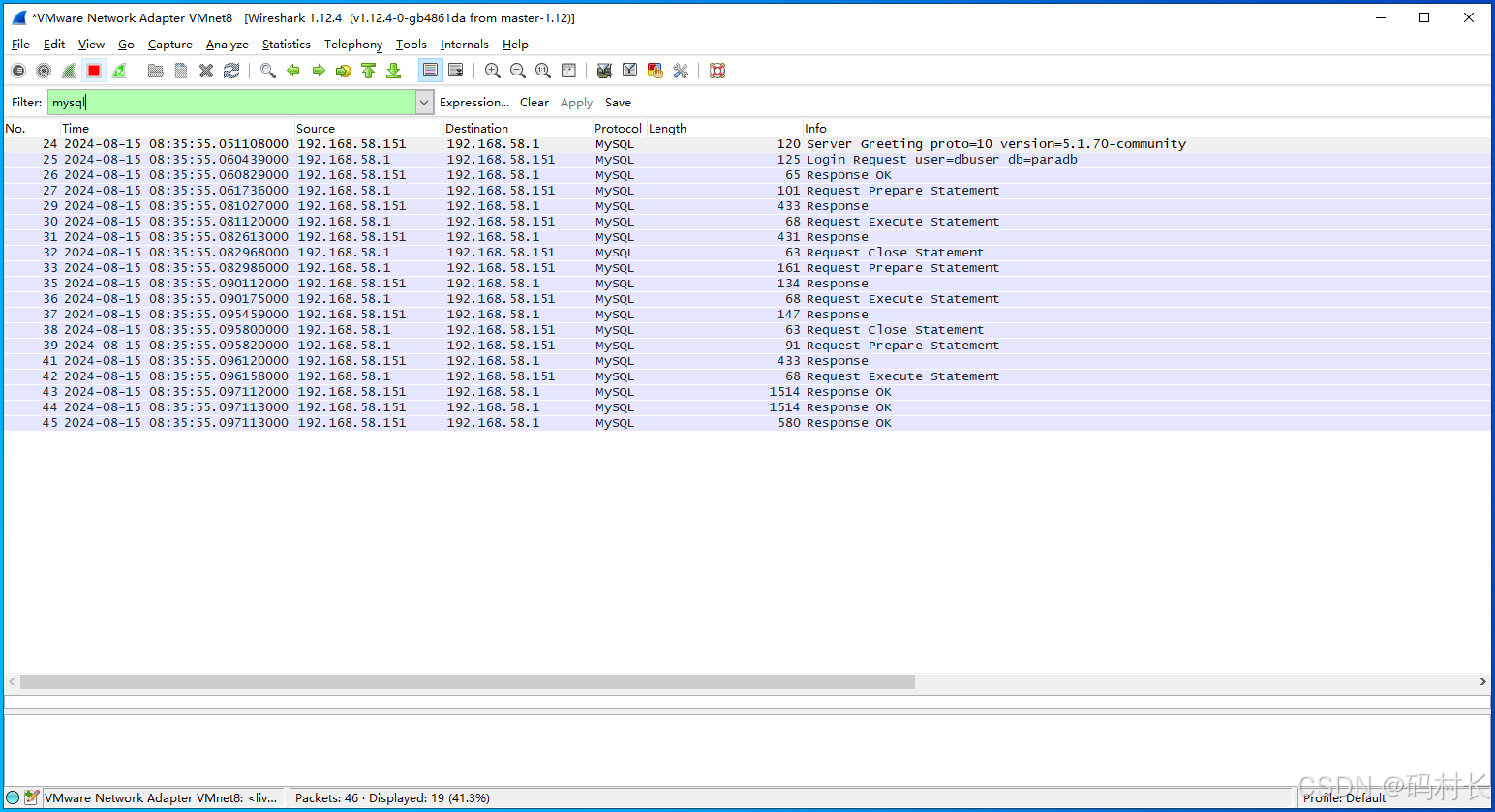Image resolution: width=1495 pixels, height=812 pixels.
Task: Click capture file comment status icon
Action: pyautogui.click(x=32, y=797)
